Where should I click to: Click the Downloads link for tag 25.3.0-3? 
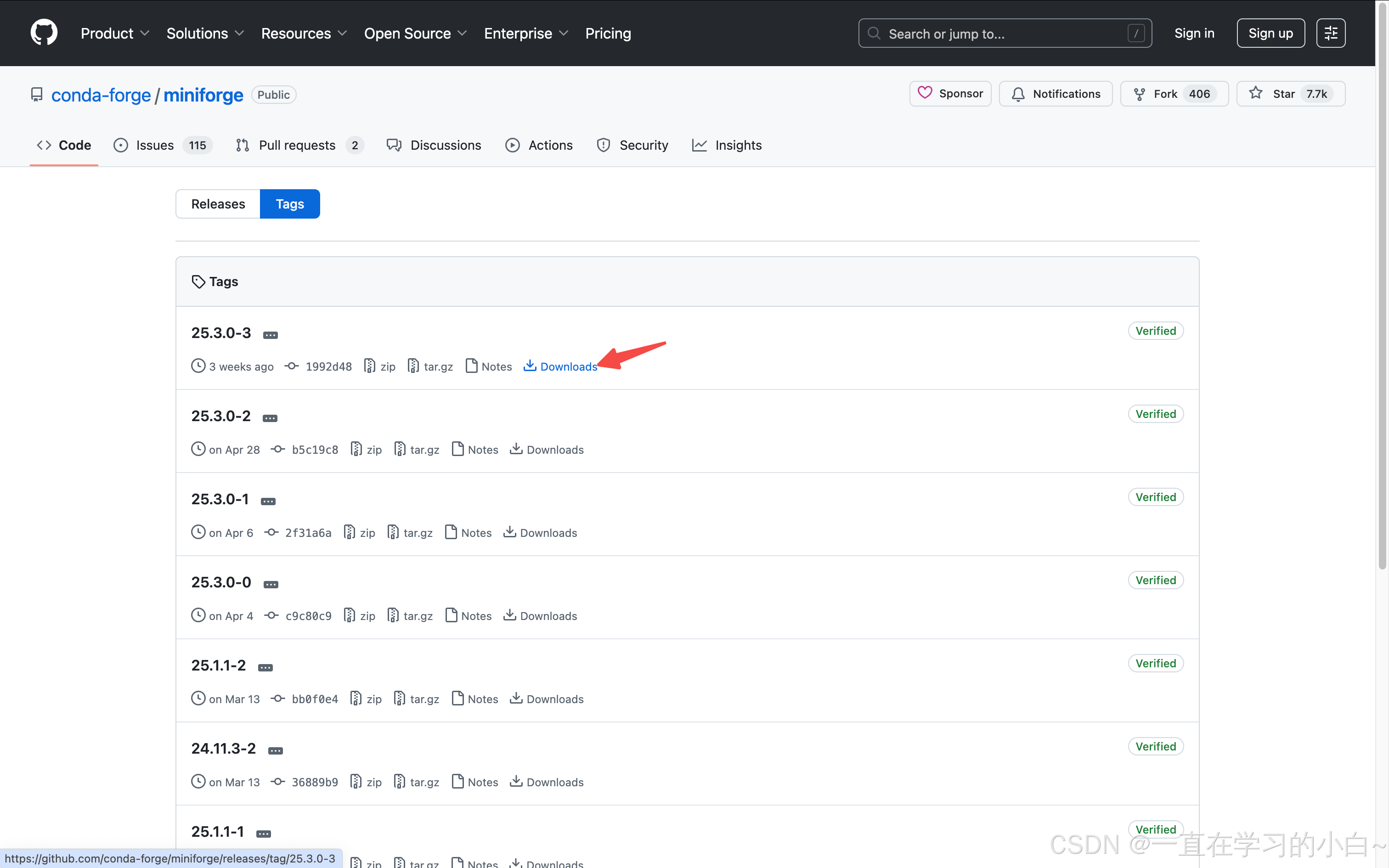[x=561, y=366]
